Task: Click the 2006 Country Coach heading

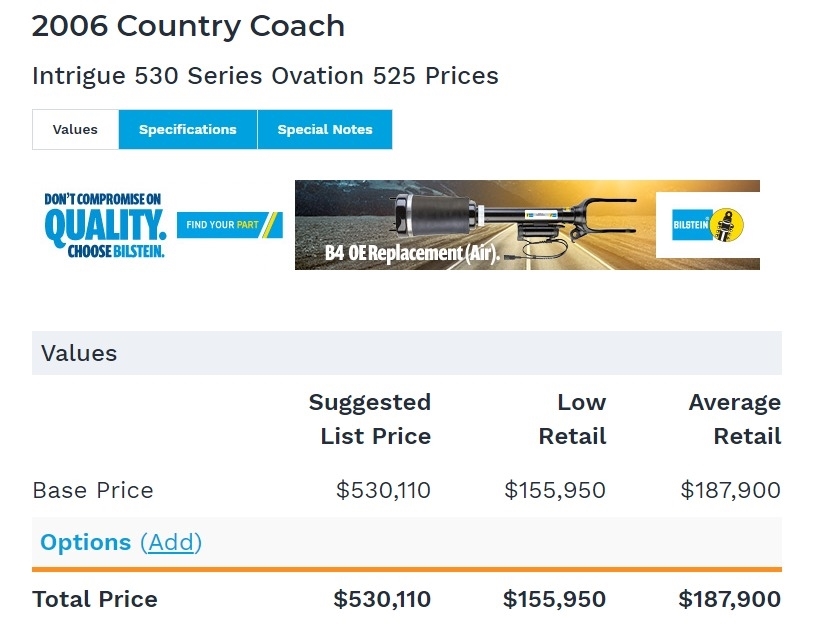Action: pos(188,26)
